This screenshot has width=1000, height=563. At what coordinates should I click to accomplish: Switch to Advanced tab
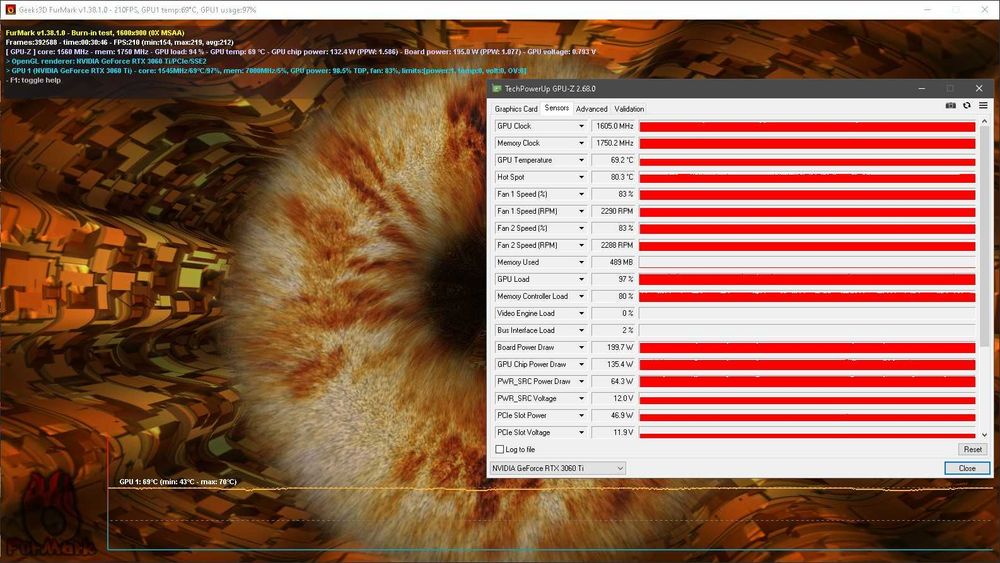coord(592,109)
